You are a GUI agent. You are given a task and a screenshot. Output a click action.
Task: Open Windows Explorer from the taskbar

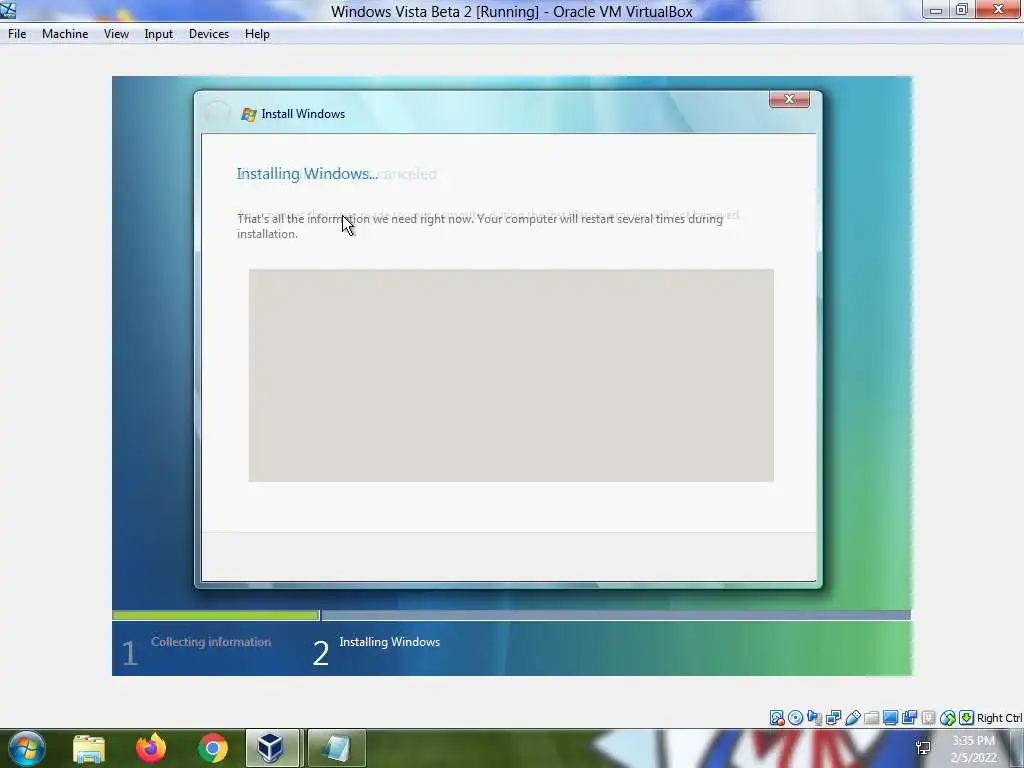point(89,748)
